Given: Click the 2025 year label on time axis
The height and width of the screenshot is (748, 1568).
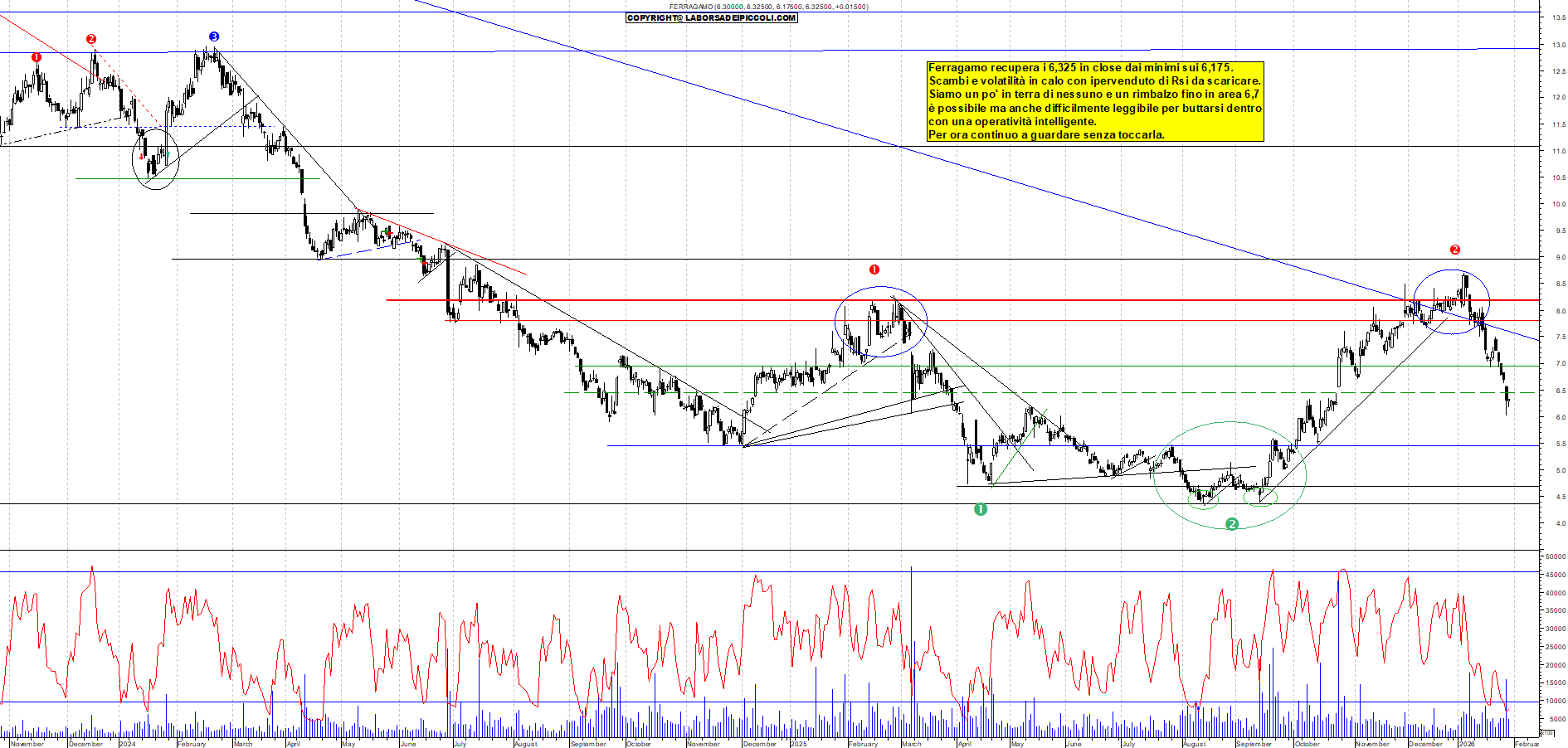Looking at the screenshot, I should pos(798,744).
